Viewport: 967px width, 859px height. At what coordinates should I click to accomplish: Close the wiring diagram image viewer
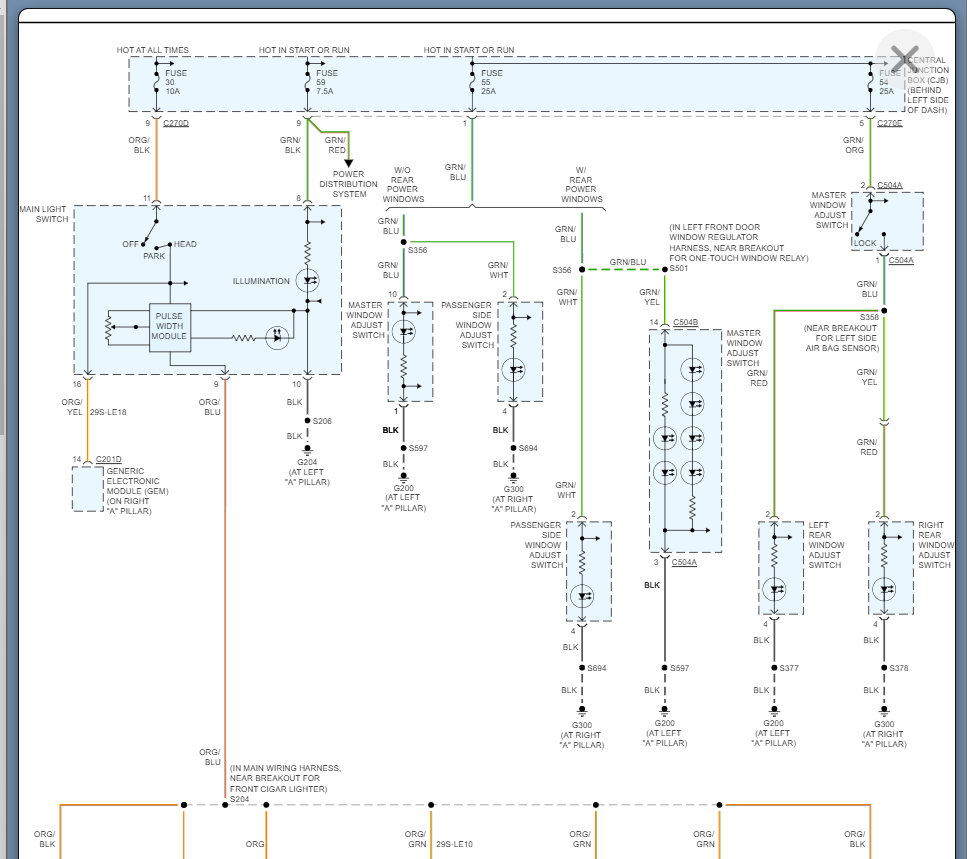point(905,59)
